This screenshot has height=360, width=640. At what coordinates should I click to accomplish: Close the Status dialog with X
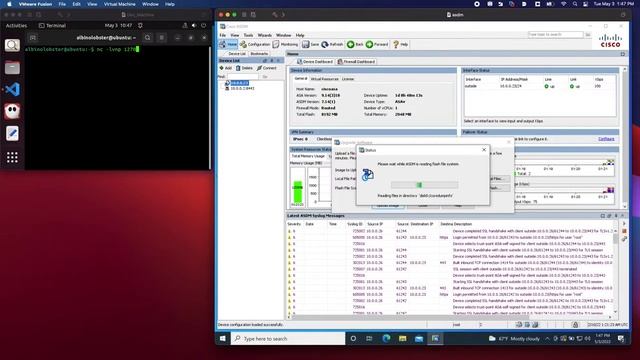(x=484, y=150)
